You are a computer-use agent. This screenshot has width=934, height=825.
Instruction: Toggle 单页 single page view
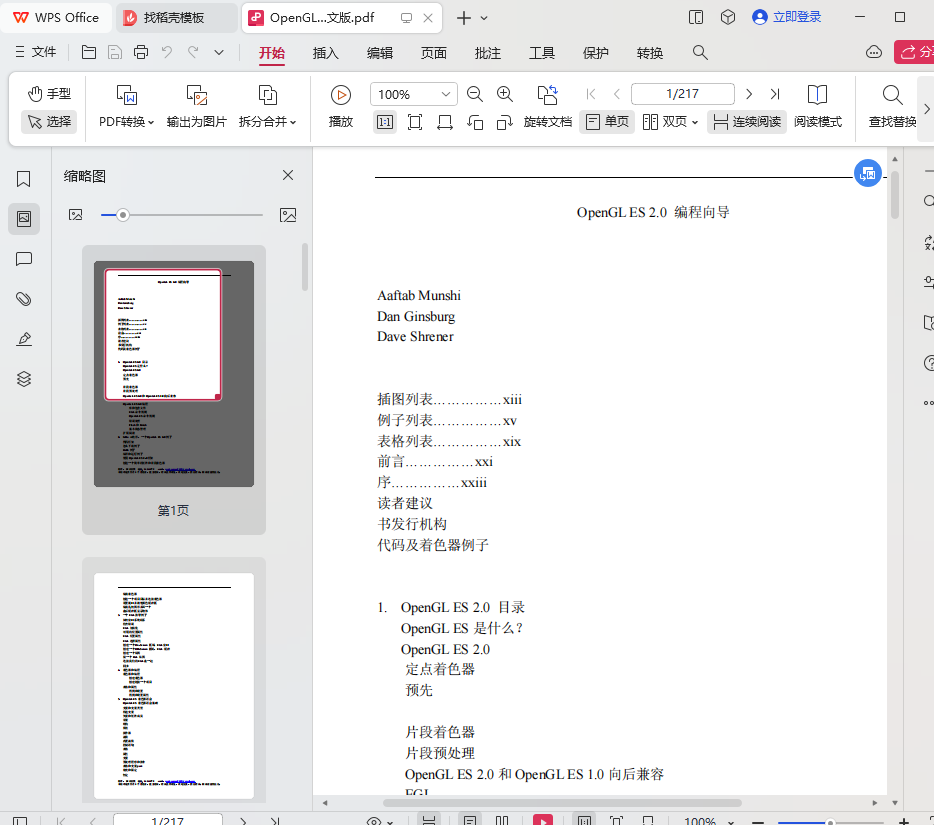607,122
